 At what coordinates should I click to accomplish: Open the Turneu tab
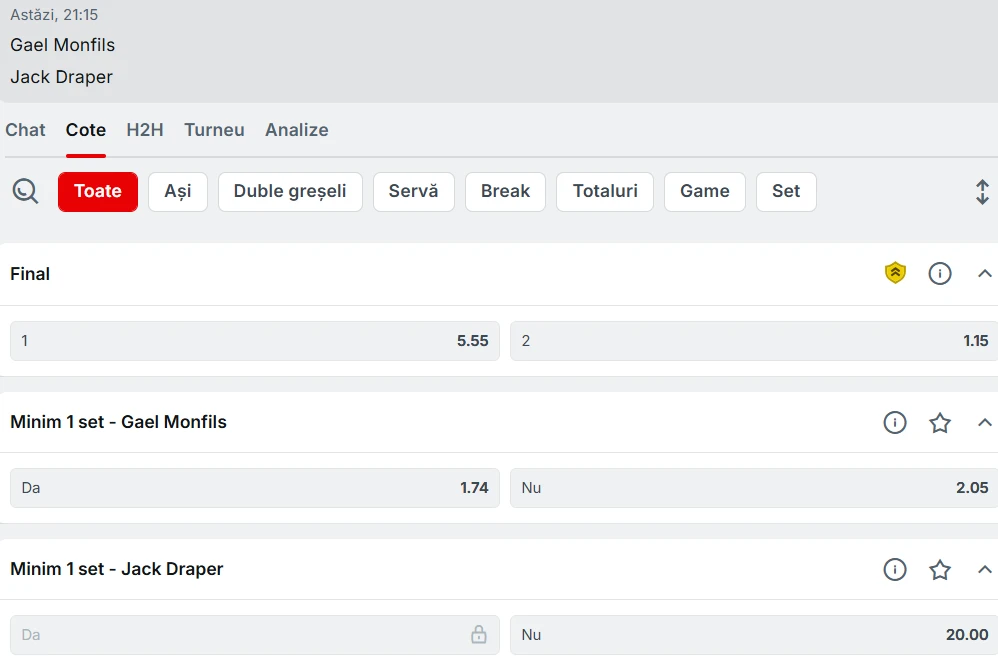click(x=214, y=130)
